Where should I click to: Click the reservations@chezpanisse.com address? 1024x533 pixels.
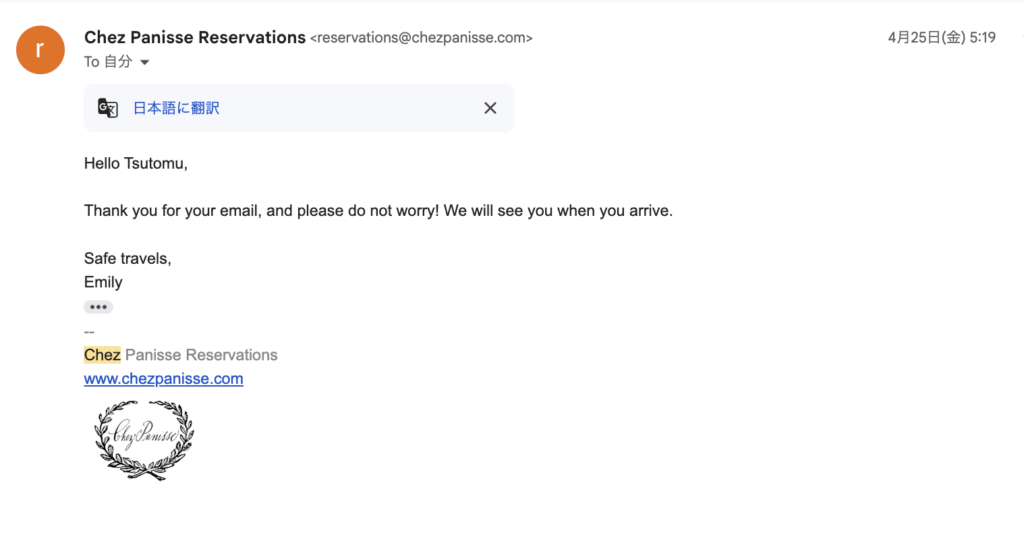click(x=421, y=38)
